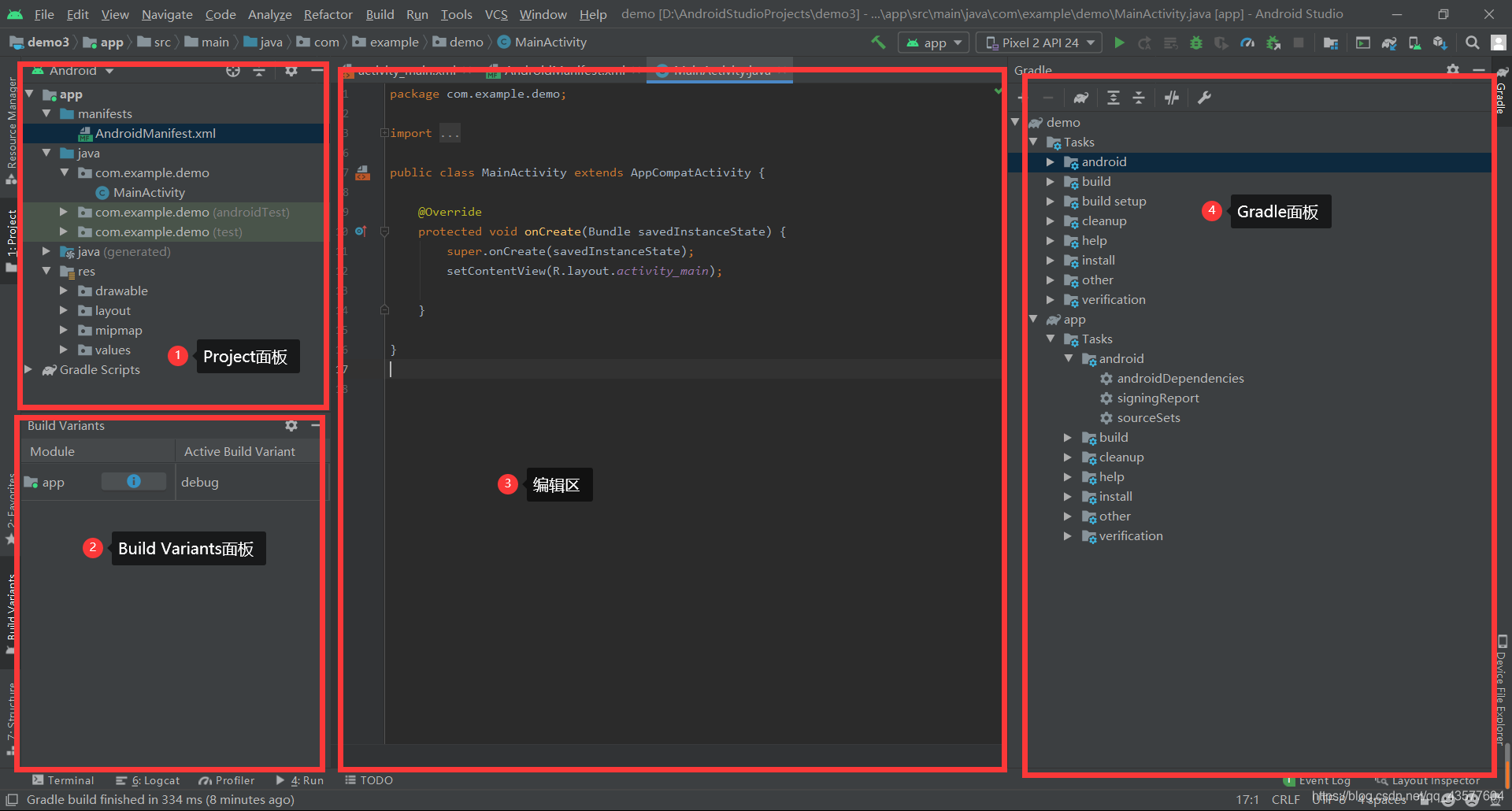The height and width of the screenshot is (811, 1512).
Task: Open Build Variants panel gear settings
Action: [x=291, y=426]
